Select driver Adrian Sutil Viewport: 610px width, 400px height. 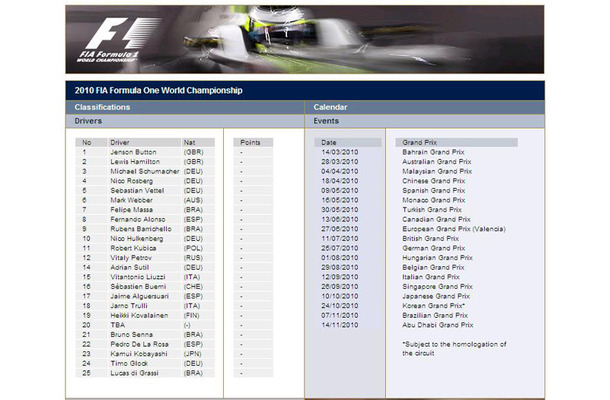[x=130, y=267]
